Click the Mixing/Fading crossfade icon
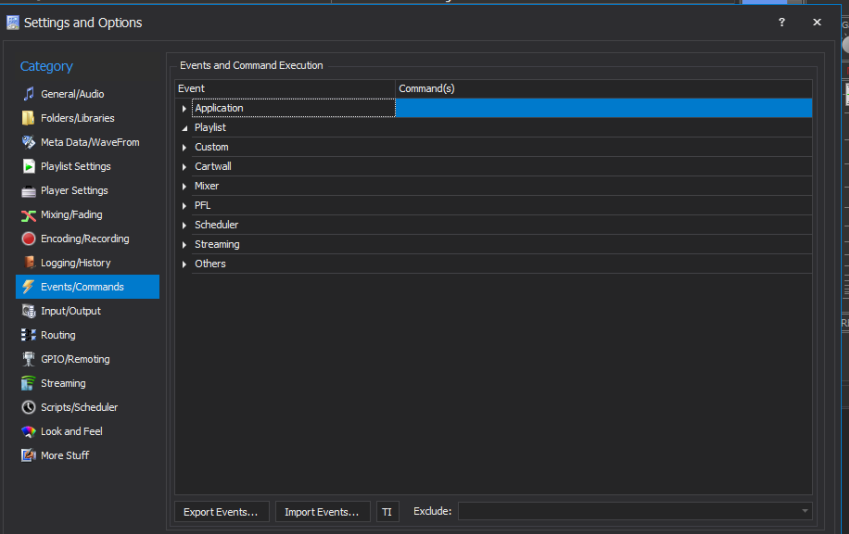The height and width of the screenshot is (534, 849). point(28,215)
